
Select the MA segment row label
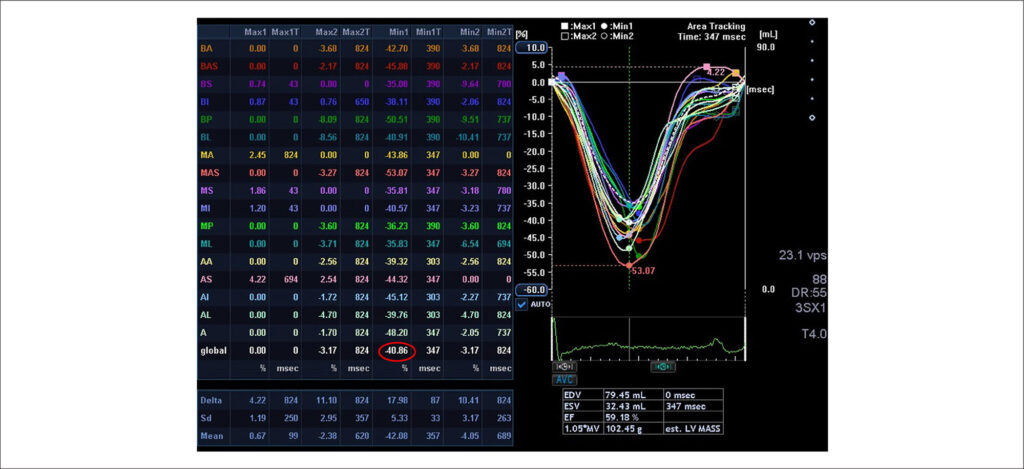(x=207, y=155)
